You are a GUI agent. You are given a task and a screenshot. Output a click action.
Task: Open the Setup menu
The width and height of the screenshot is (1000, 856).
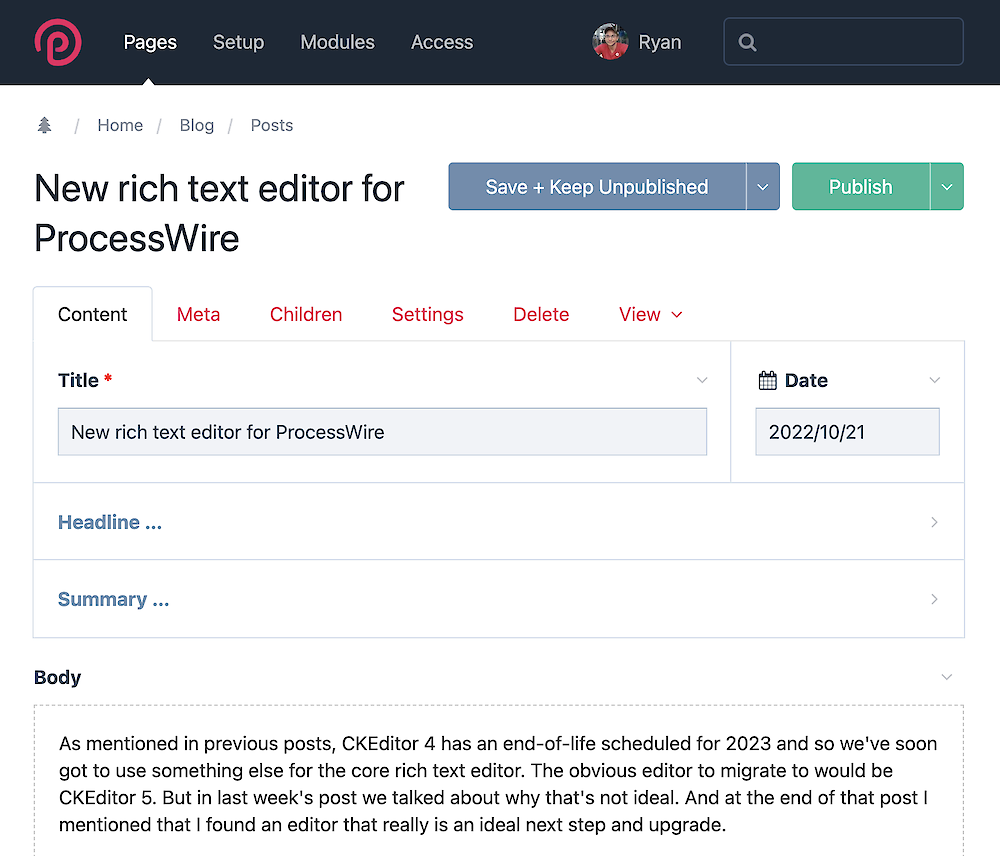[239, 42]
